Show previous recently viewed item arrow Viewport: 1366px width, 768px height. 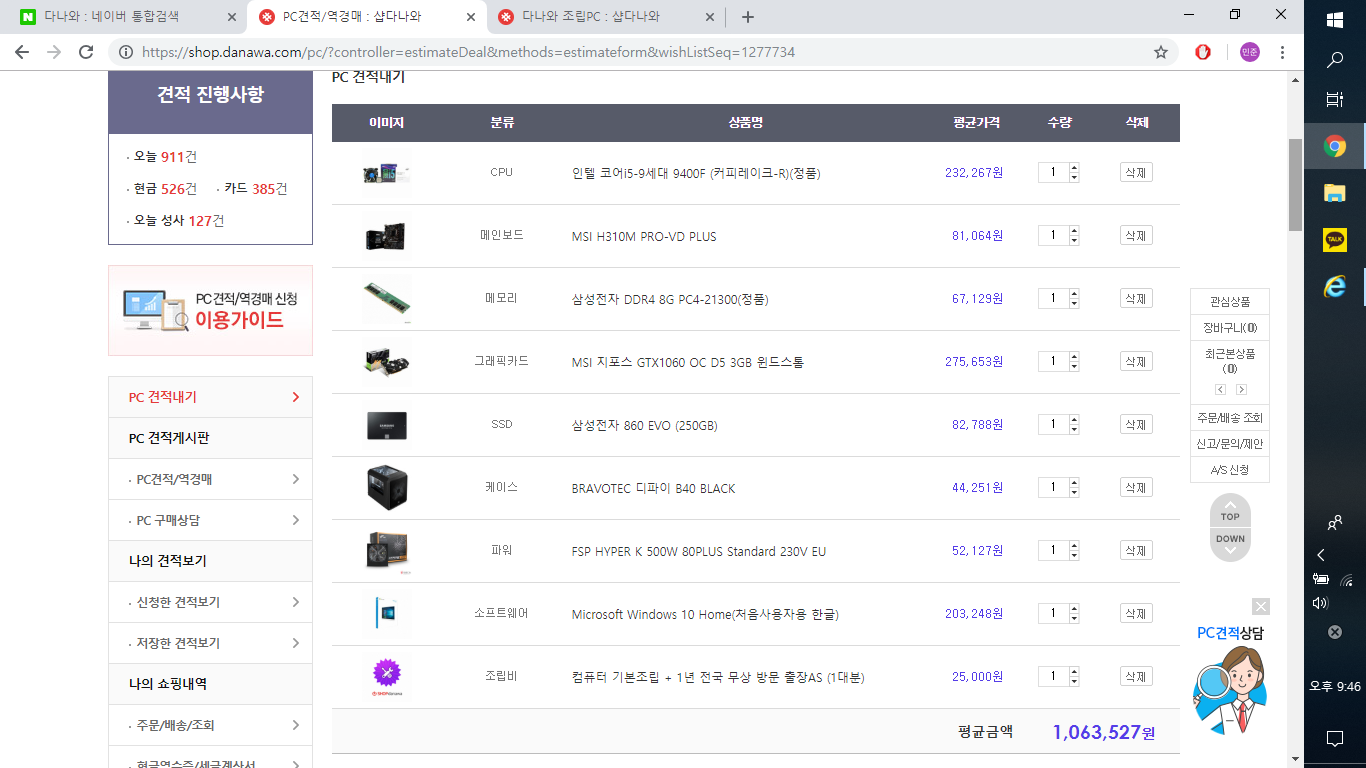(x=1220, y=389)
